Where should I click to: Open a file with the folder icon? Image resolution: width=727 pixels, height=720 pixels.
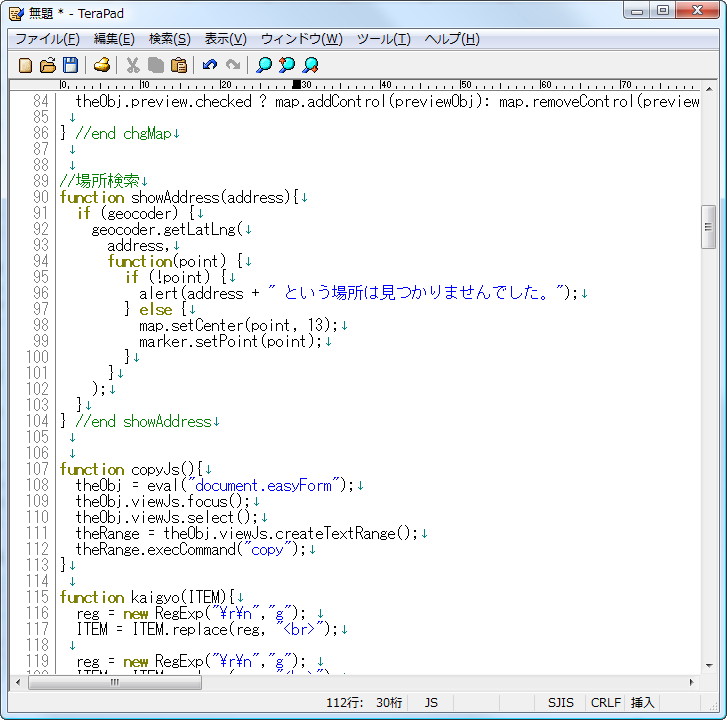point(48,65)
